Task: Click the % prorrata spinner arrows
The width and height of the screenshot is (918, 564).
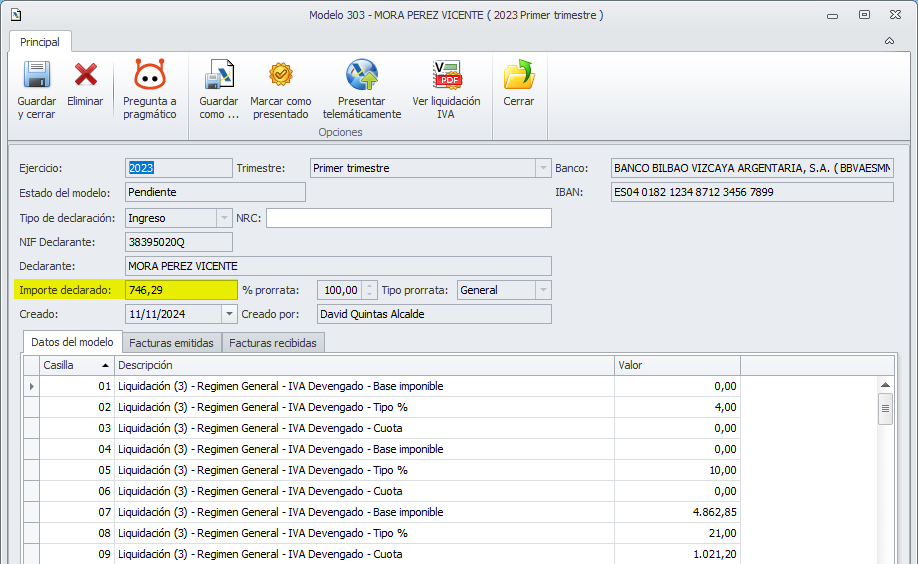Action: pyautogui.click(x=370, y=290)
